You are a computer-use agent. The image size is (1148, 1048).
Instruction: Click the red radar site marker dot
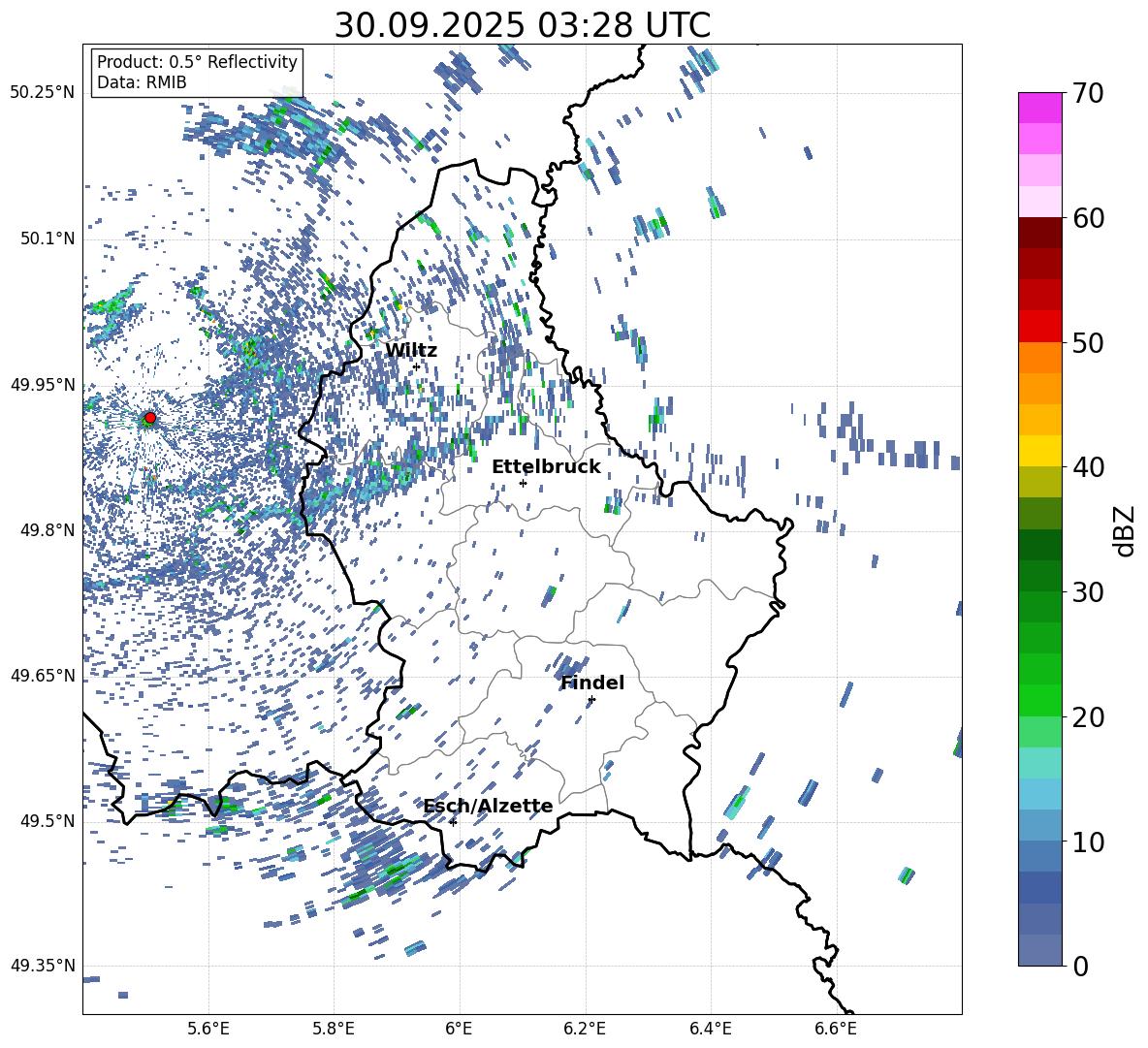point(149,418)
